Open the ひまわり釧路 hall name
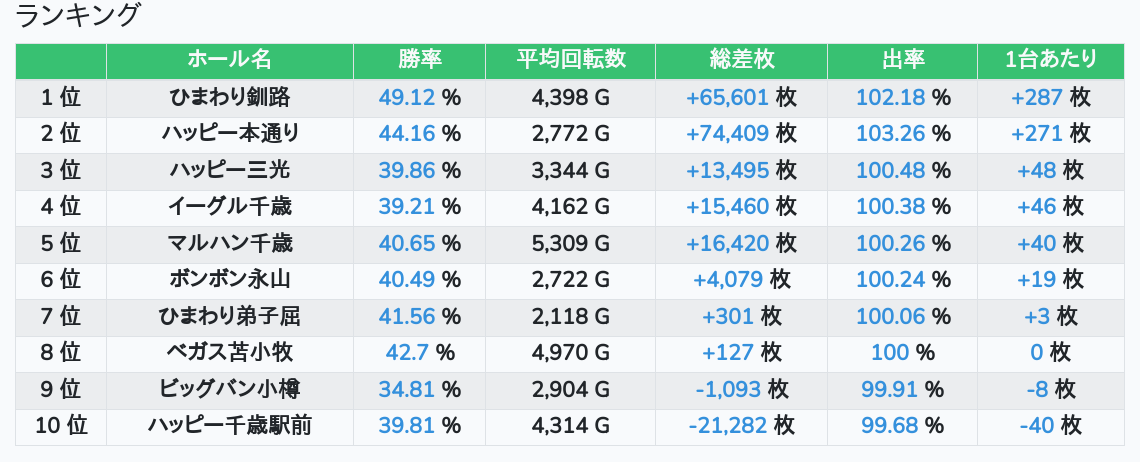Viewport: 1140px width, 462px height. coord(230,97)
